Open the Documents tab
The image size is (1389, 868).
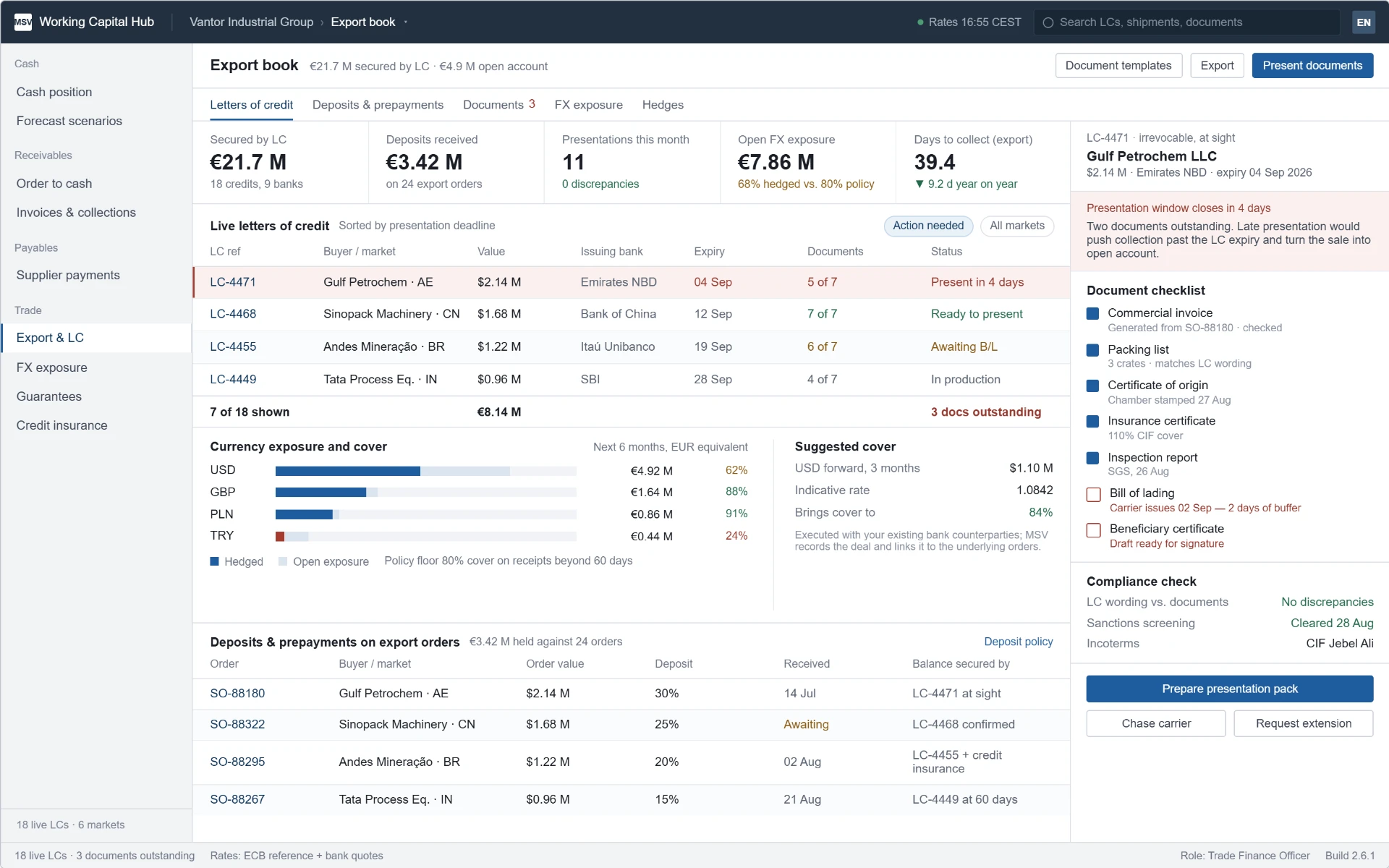point(499,105)
